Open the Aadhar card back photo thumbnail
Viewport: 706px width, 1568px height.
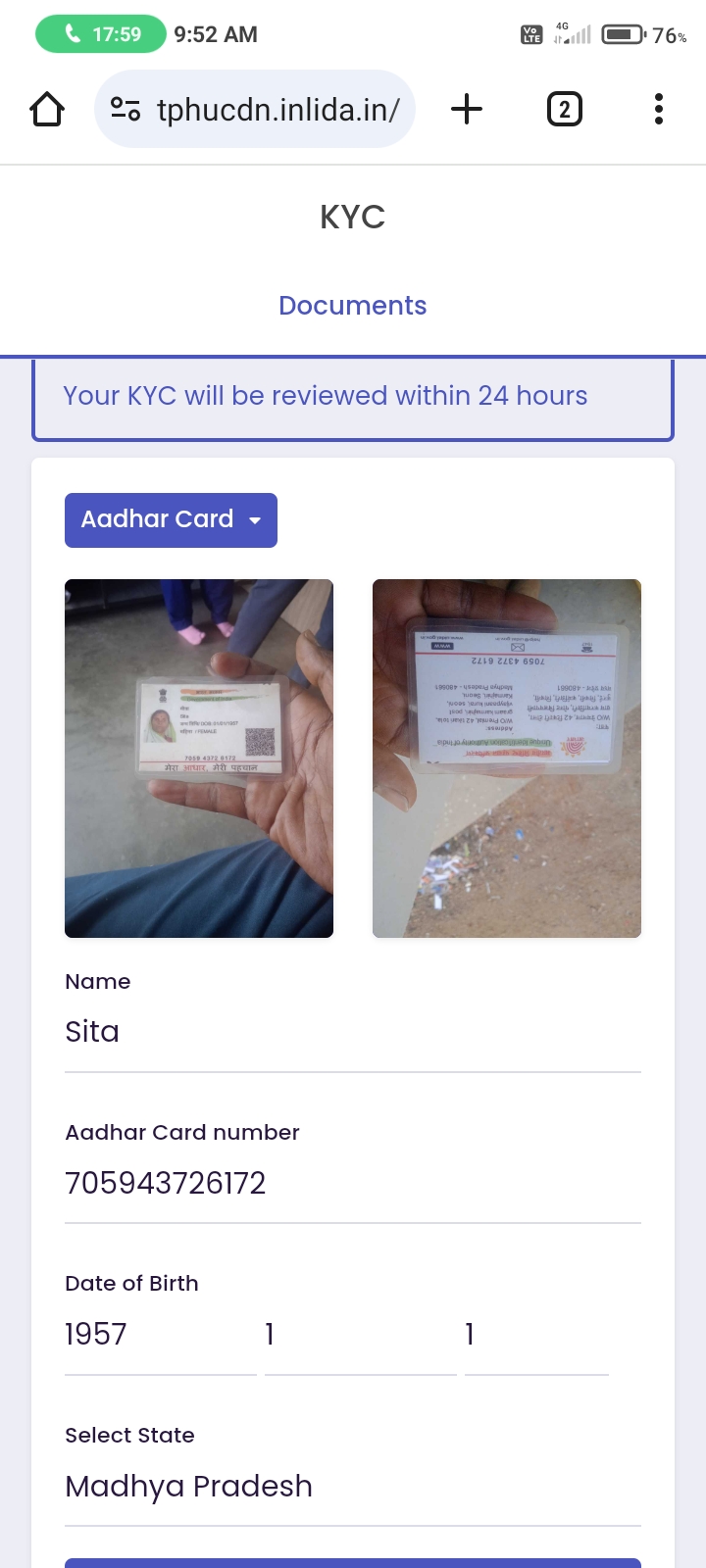point(507,759)
